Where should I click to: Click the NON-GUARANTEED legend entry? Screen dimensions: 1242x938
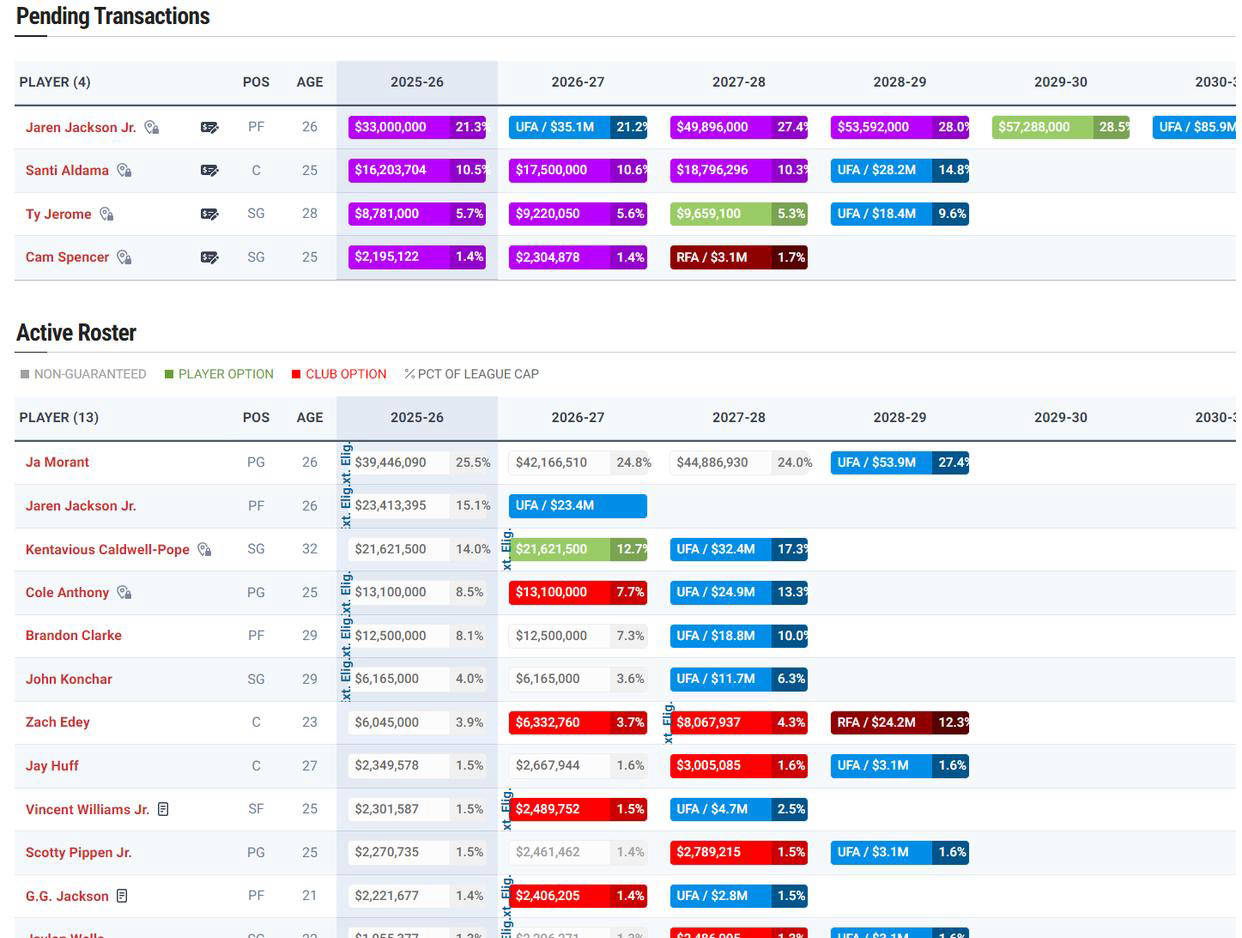coord(83,374)
